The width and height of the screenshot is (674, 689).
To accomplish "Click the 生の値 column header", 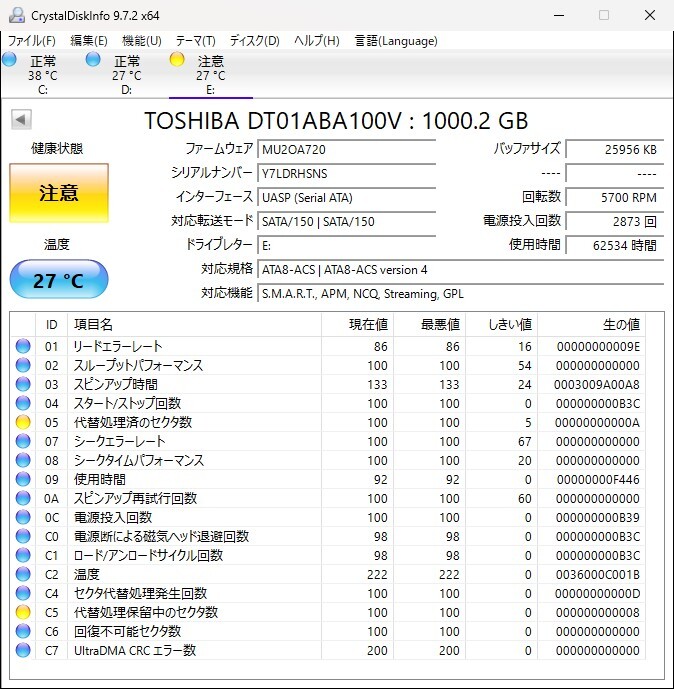I will click(x=591, y=325).
